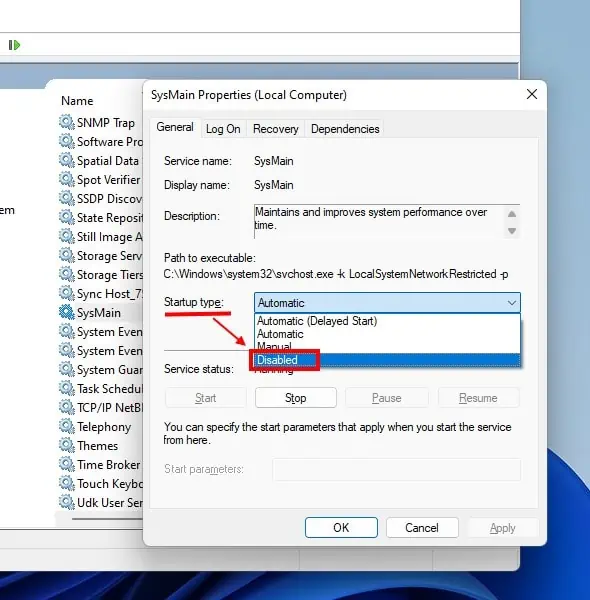
Task: Click the description scroll down arrow
Action: pos(512,231)
